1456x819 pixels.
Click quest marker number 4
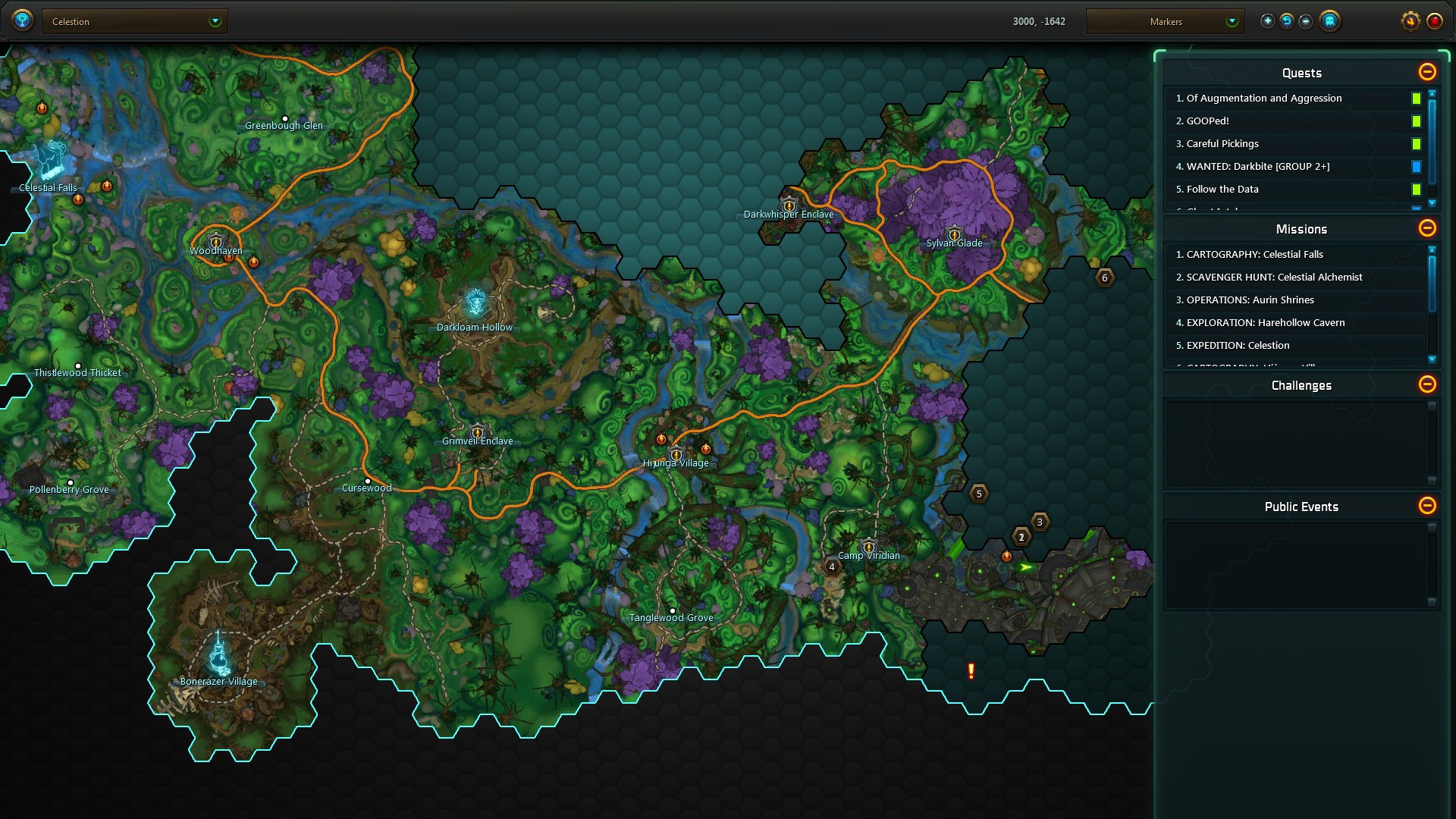coord(832,566)
